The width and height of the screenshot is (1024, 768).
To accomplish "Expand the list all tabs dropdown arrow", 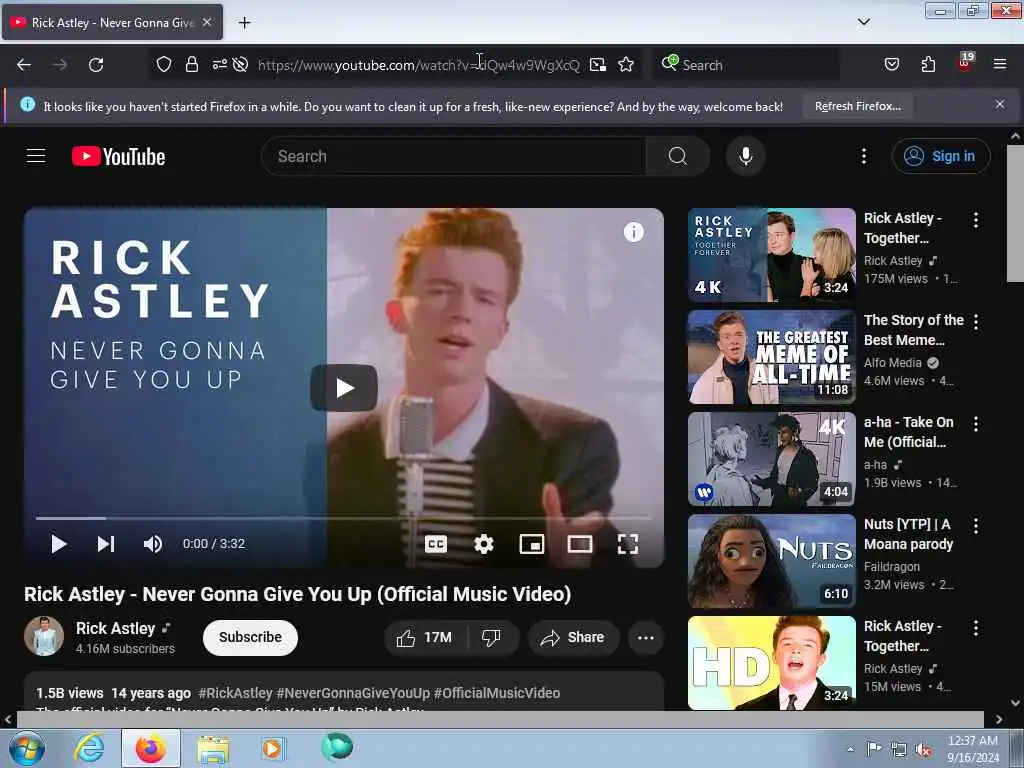I will tap(863, 22).
